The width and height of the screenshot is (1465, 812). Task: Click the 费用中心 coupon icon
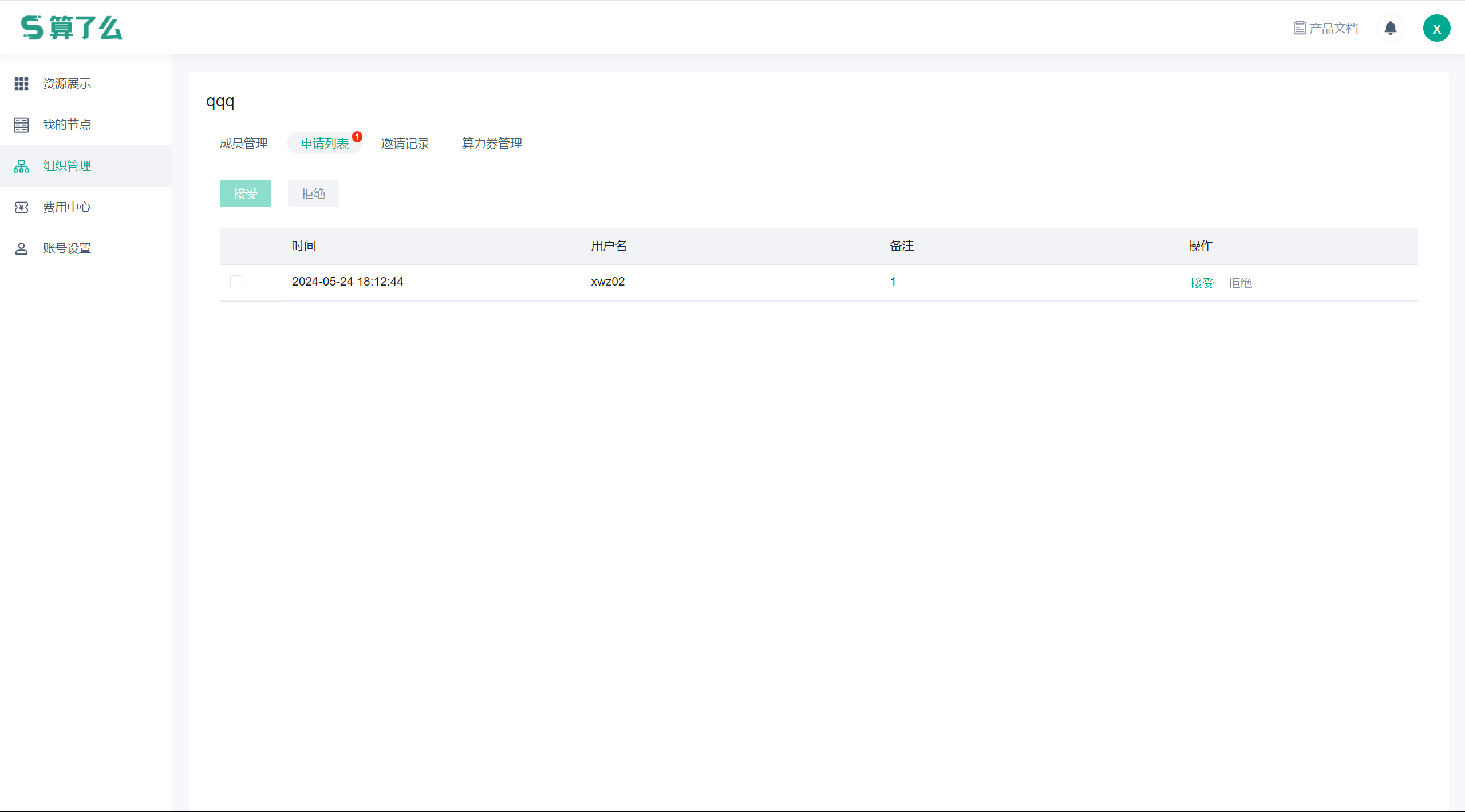point(21,207)
